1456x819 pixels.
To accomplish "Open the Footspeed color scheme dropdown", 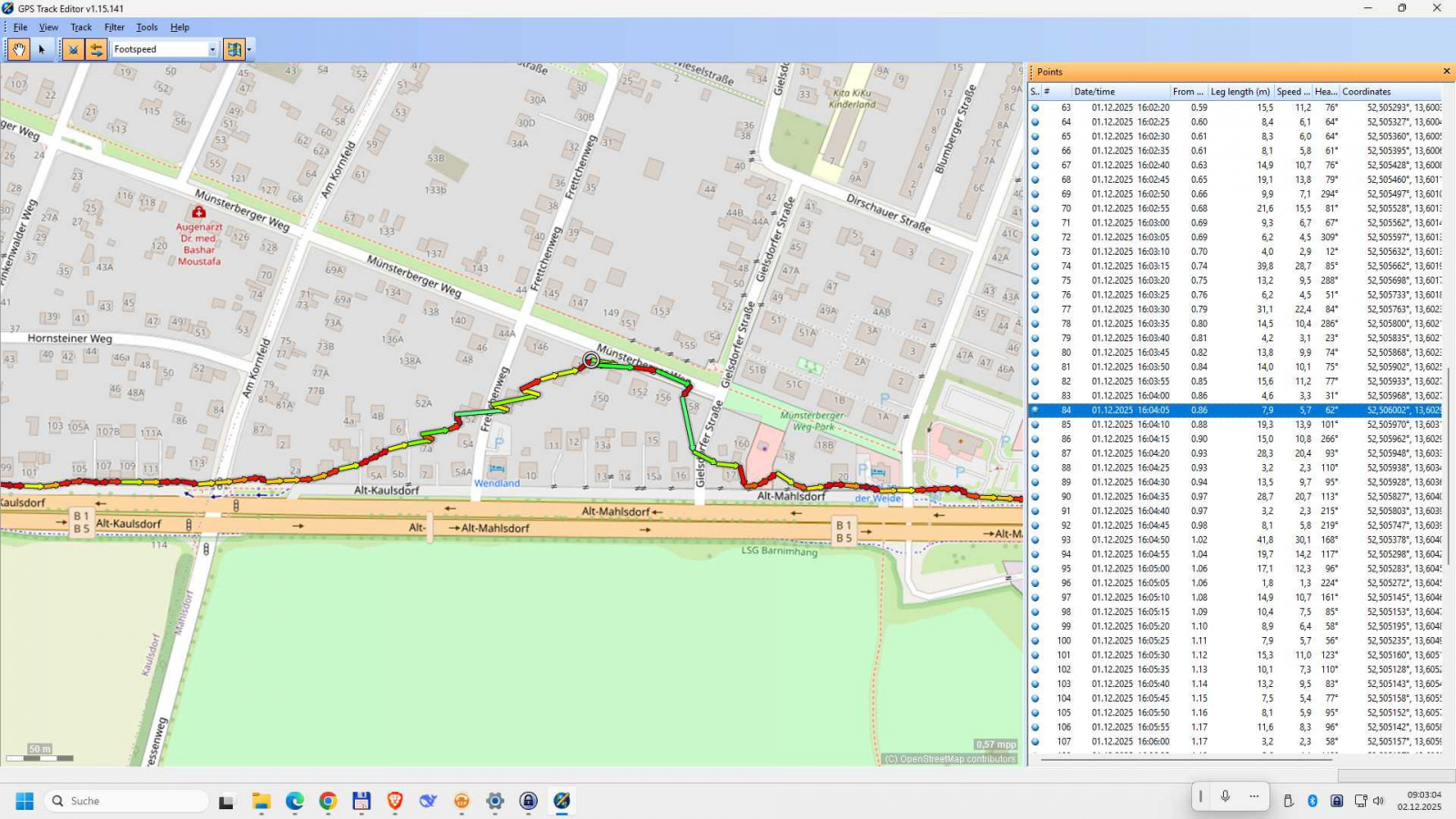I will pos(213,49).
